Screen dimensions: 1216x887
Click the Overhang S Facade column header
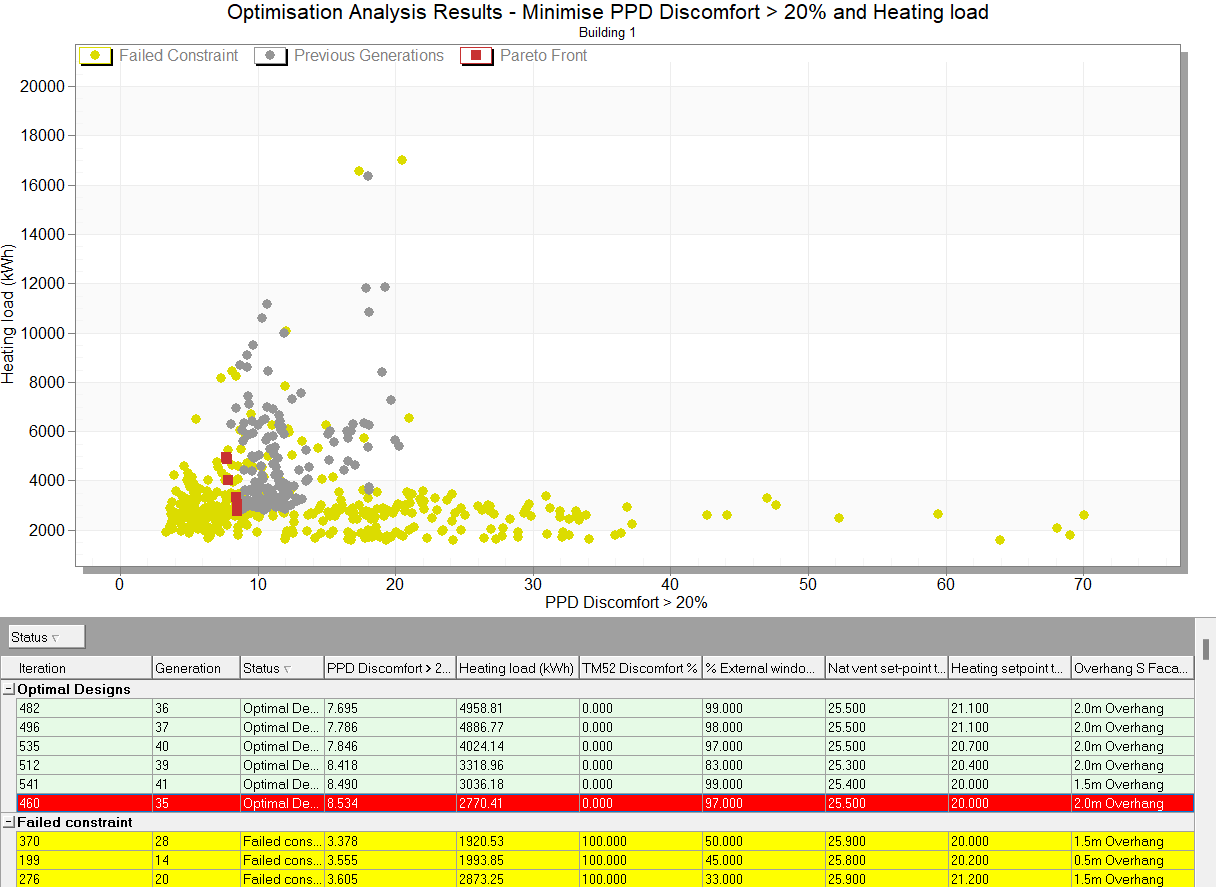coord(1132,668)
